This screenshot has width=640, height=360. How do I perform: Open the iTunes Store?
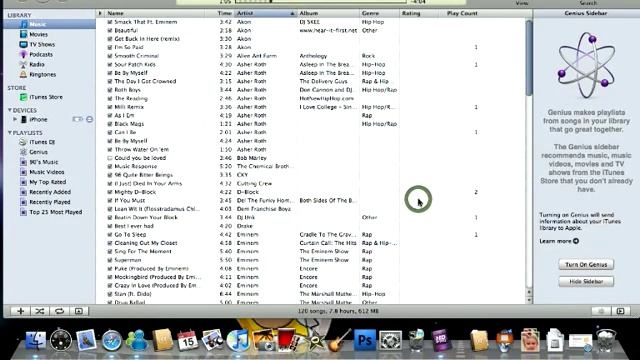(46, 97)
